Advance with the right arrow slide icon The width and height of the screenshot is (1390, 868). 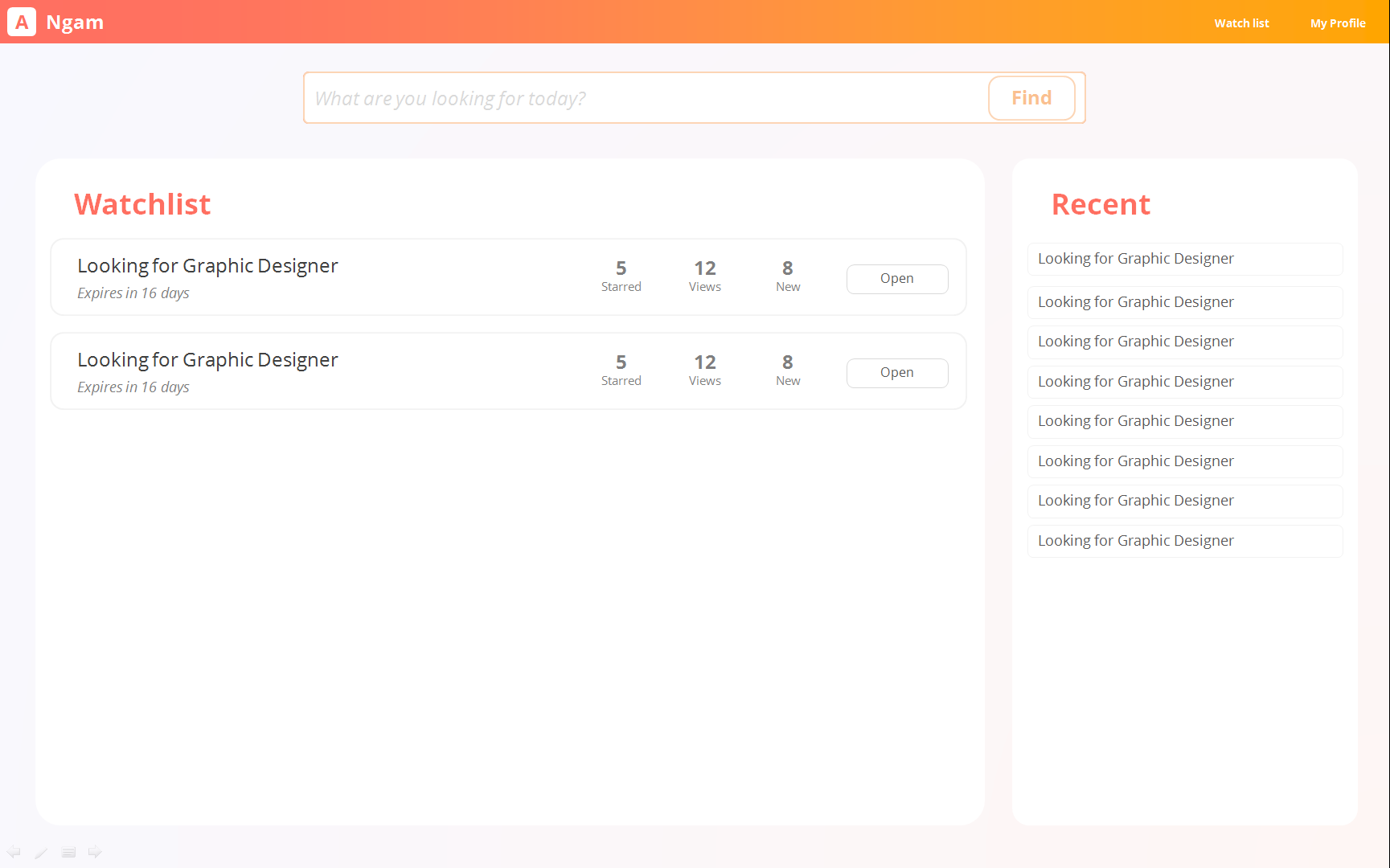pyautogui.click(x=95, y=852)
